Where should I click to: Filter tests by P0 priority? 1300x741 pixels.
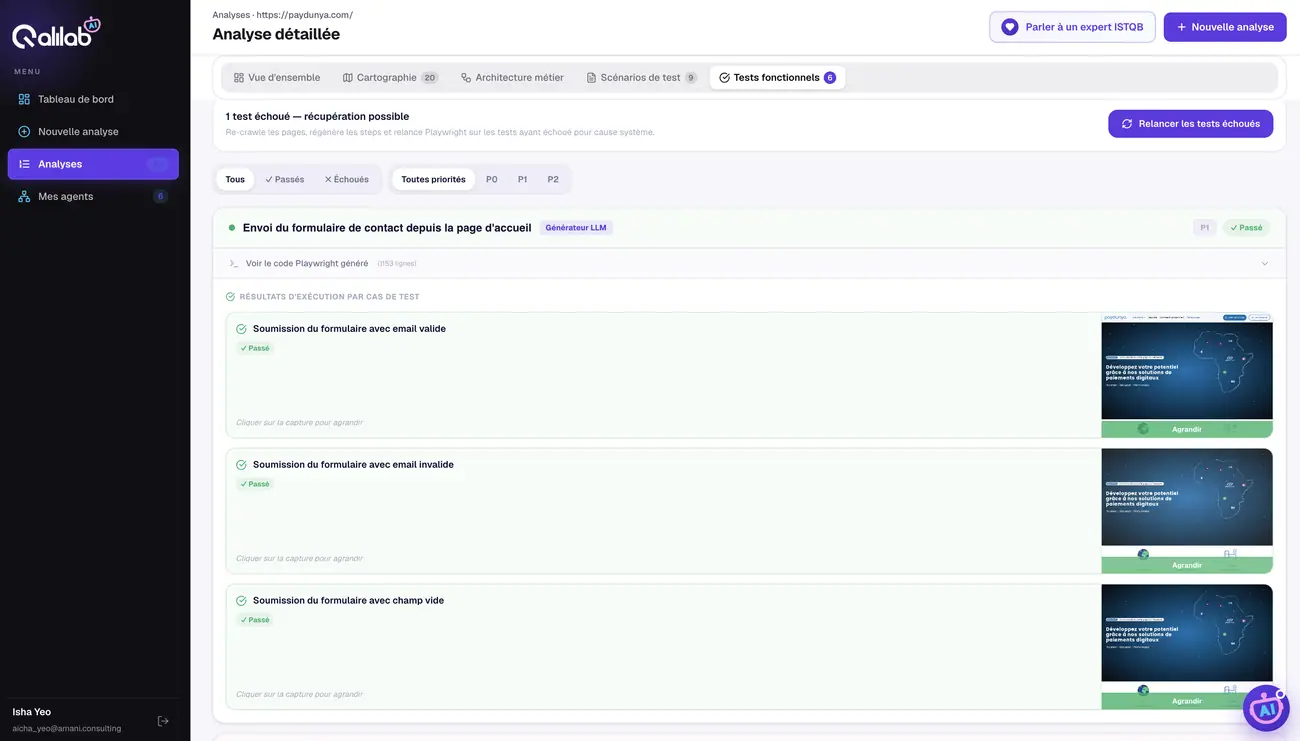[492, 179]
